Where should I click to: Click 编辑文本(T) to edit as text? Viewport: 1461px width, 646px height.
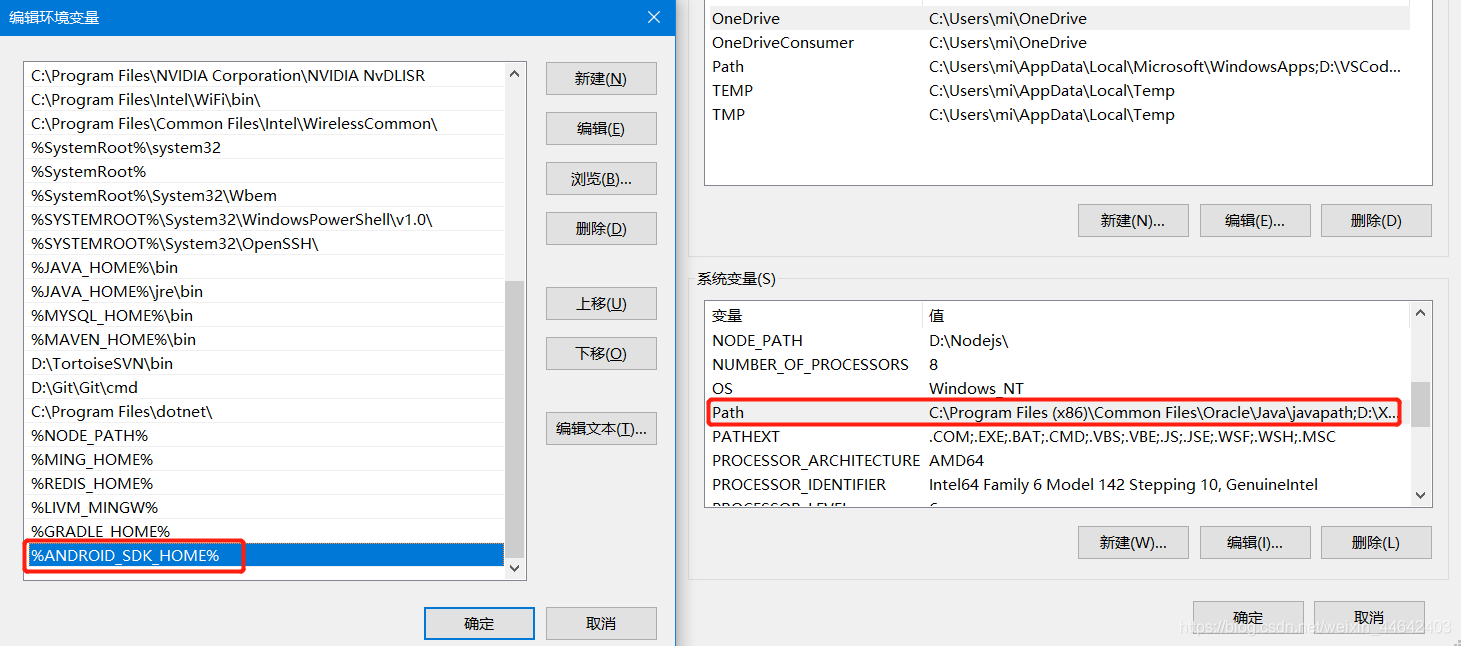point(600,428)
